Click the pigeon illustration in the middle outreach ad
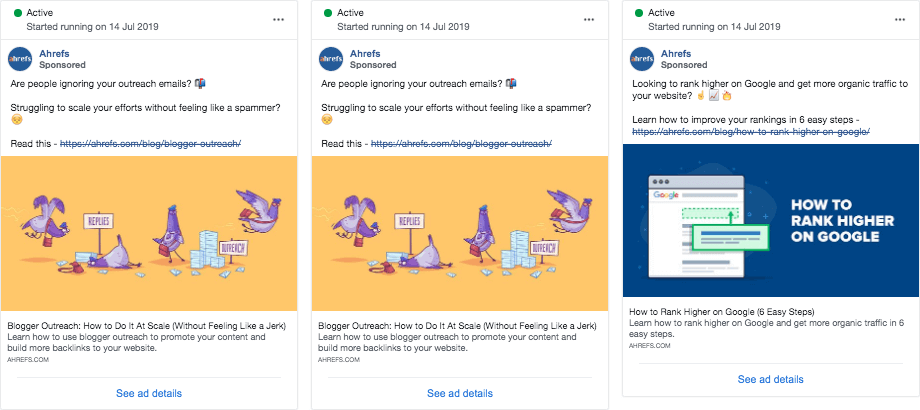The width and height of the screenshot is (920, 410). (460, 233)
